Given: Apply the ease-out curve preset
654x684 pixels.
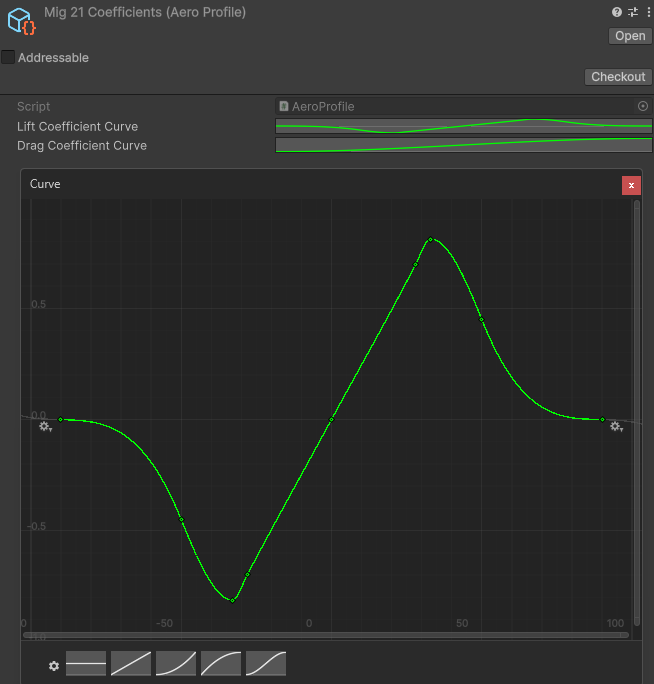Looking at the screenshot, I should click(x=221, y=664).
